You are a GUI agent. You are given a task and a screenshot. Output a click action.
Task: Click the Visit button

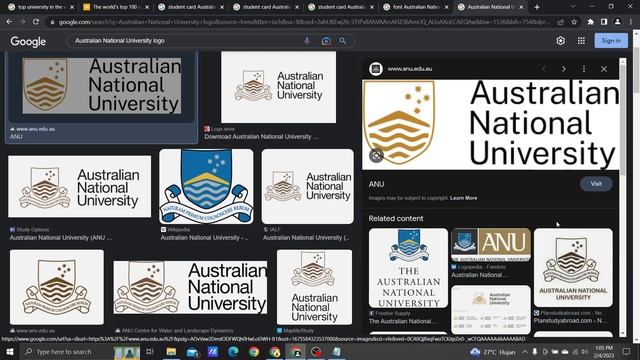(x=596, y=184)
